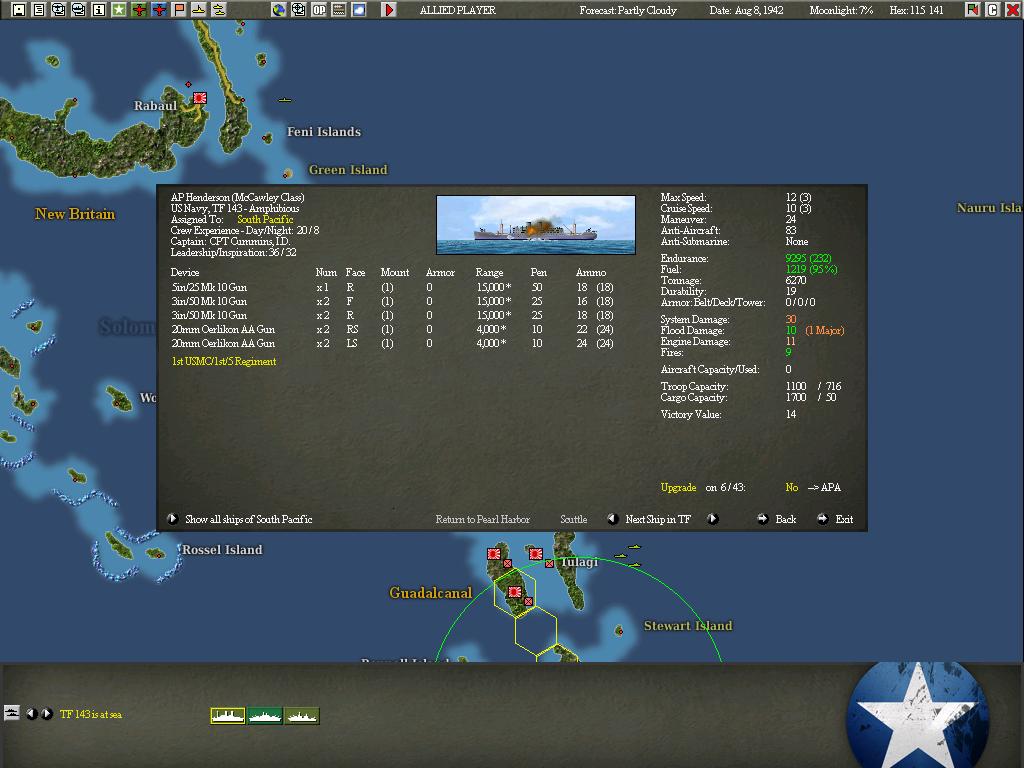Click the single yellow ship toolbar icon
This screenshot has width=1024, height=768.
199,10
